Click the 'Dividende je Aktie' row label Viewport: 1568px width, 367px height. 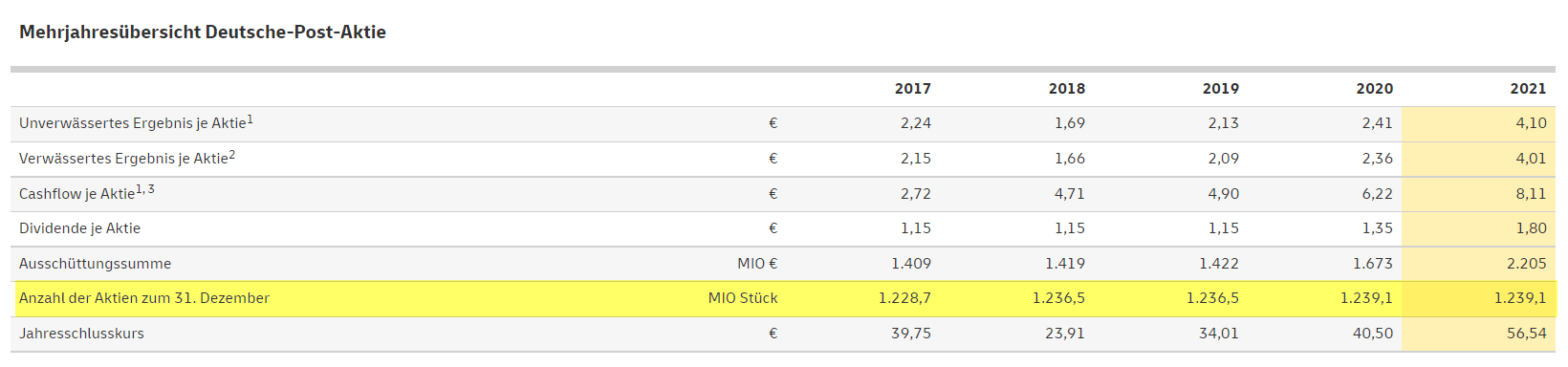(x=79, y=228)
